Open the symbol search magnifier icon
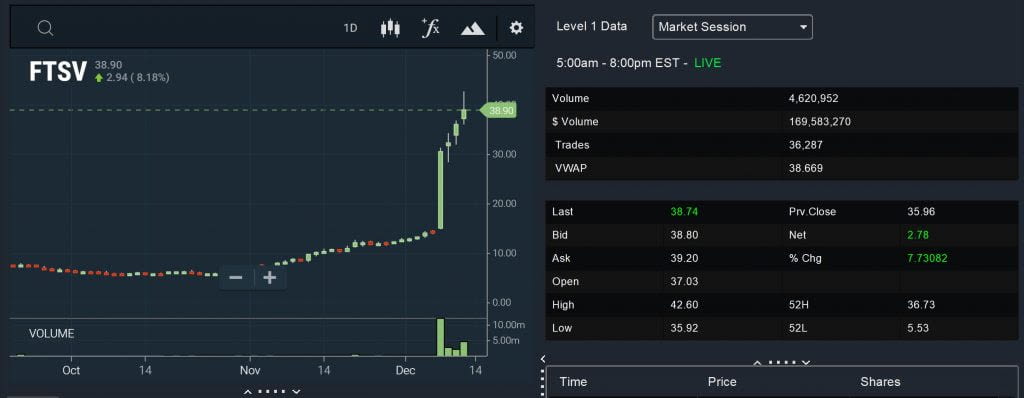 (x=44, y=27)
